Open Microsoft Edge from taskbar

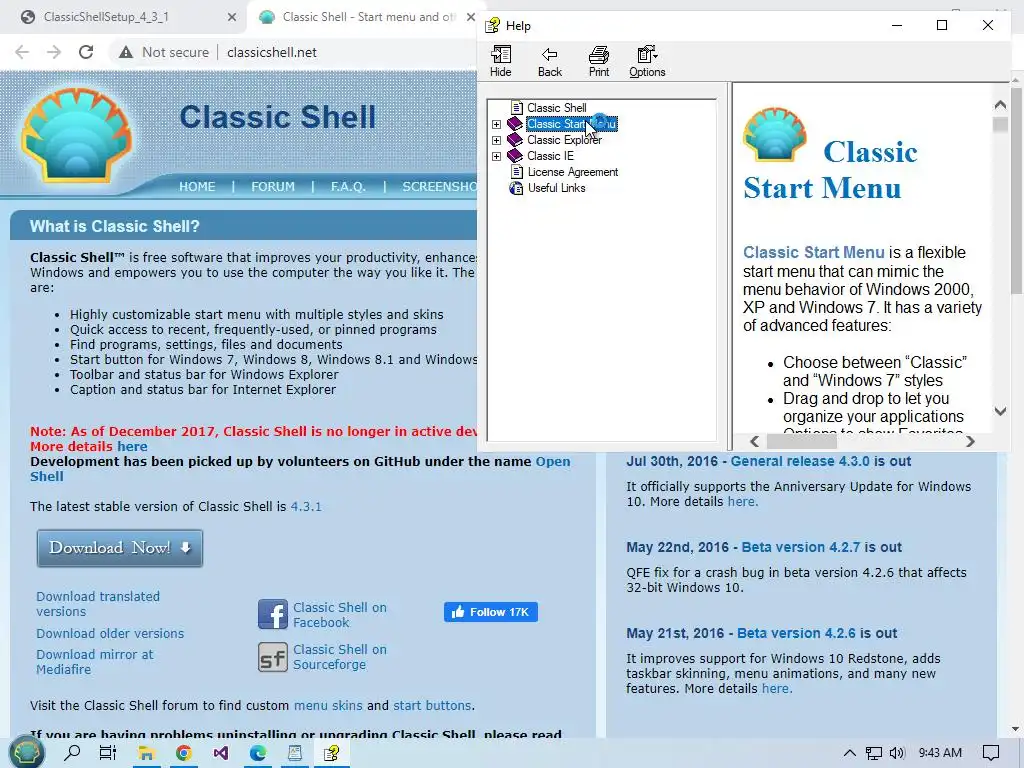258,753
